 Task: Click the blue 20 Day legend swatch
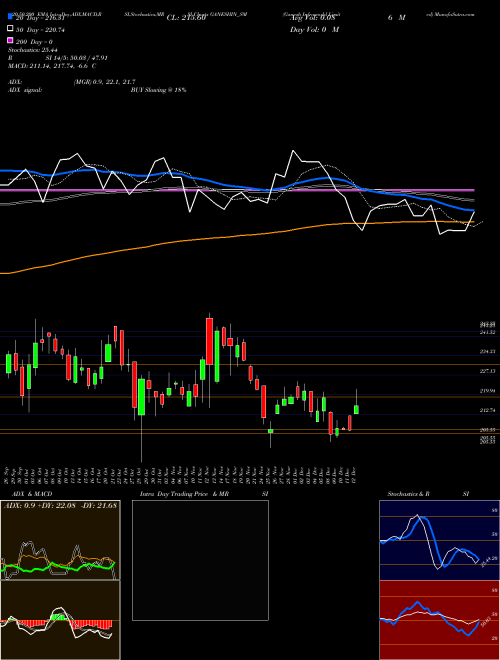click(x=10, y=17)
